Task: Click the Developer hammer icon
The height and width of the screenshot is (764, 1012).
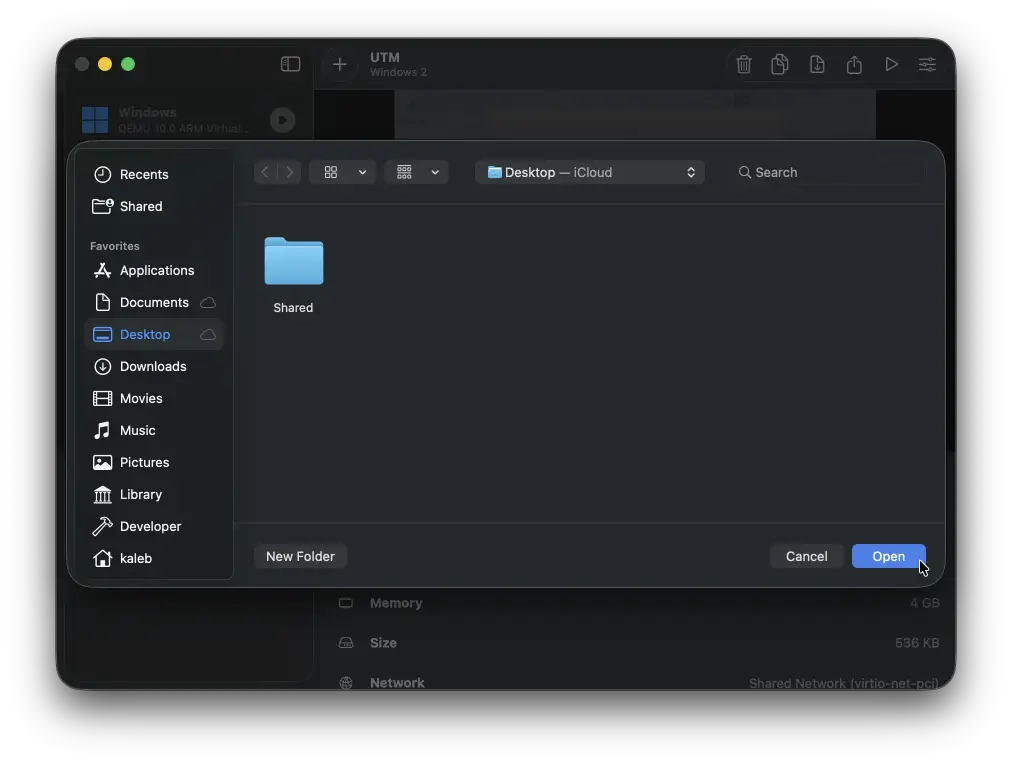Action: tap(102, 527)
